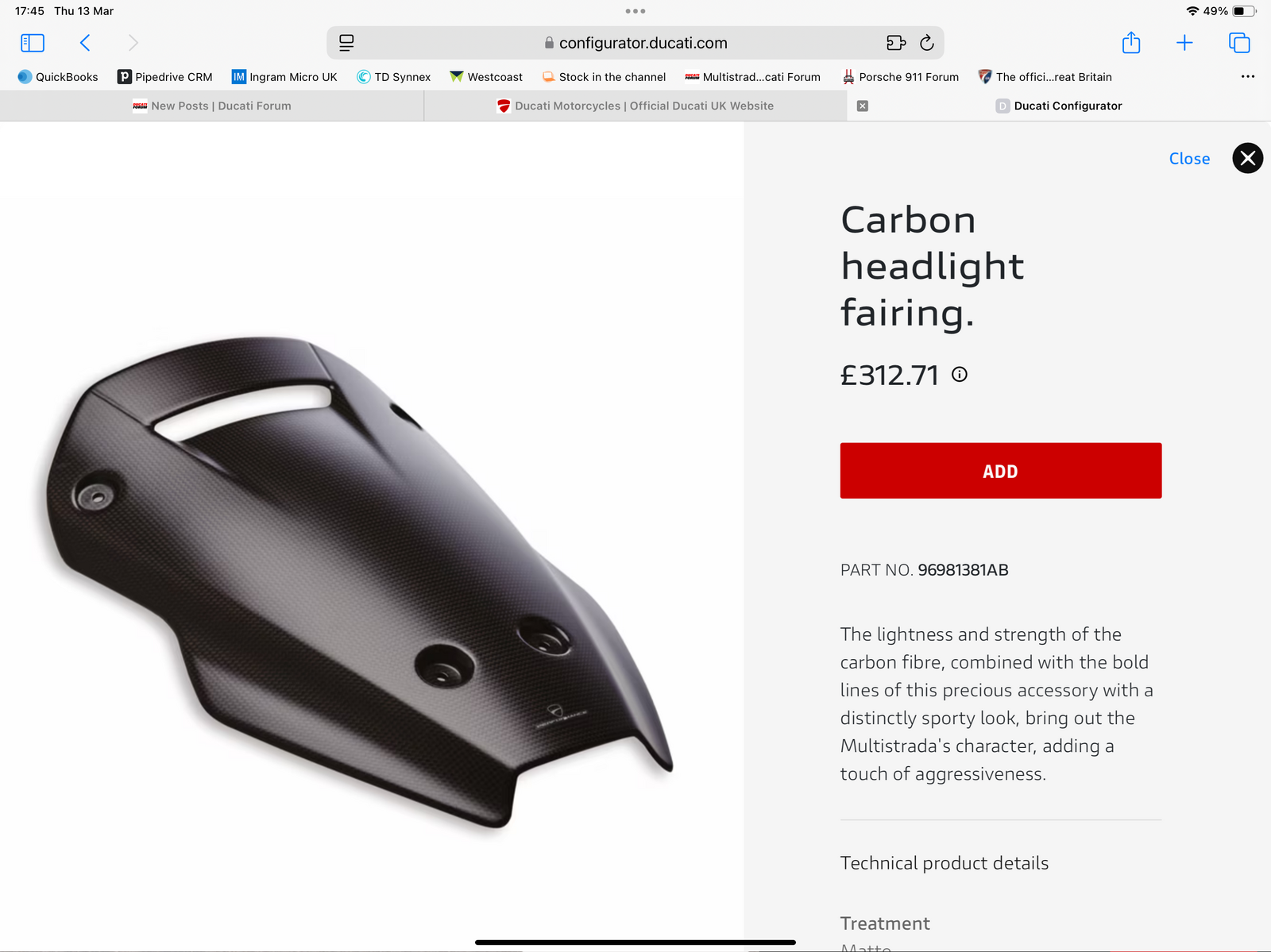Tap the configurator.ducati.com address field
This screenshot has width=1271, height=952.
pyautogui.click(x=635, y=43)
